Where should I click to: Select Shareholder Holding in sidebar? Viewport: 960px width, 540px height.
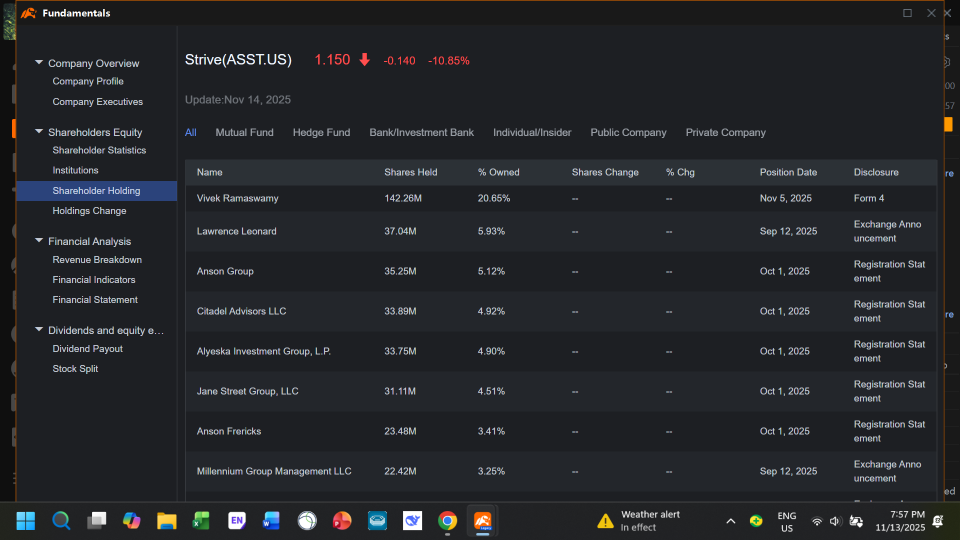click(x=97, y=190)
